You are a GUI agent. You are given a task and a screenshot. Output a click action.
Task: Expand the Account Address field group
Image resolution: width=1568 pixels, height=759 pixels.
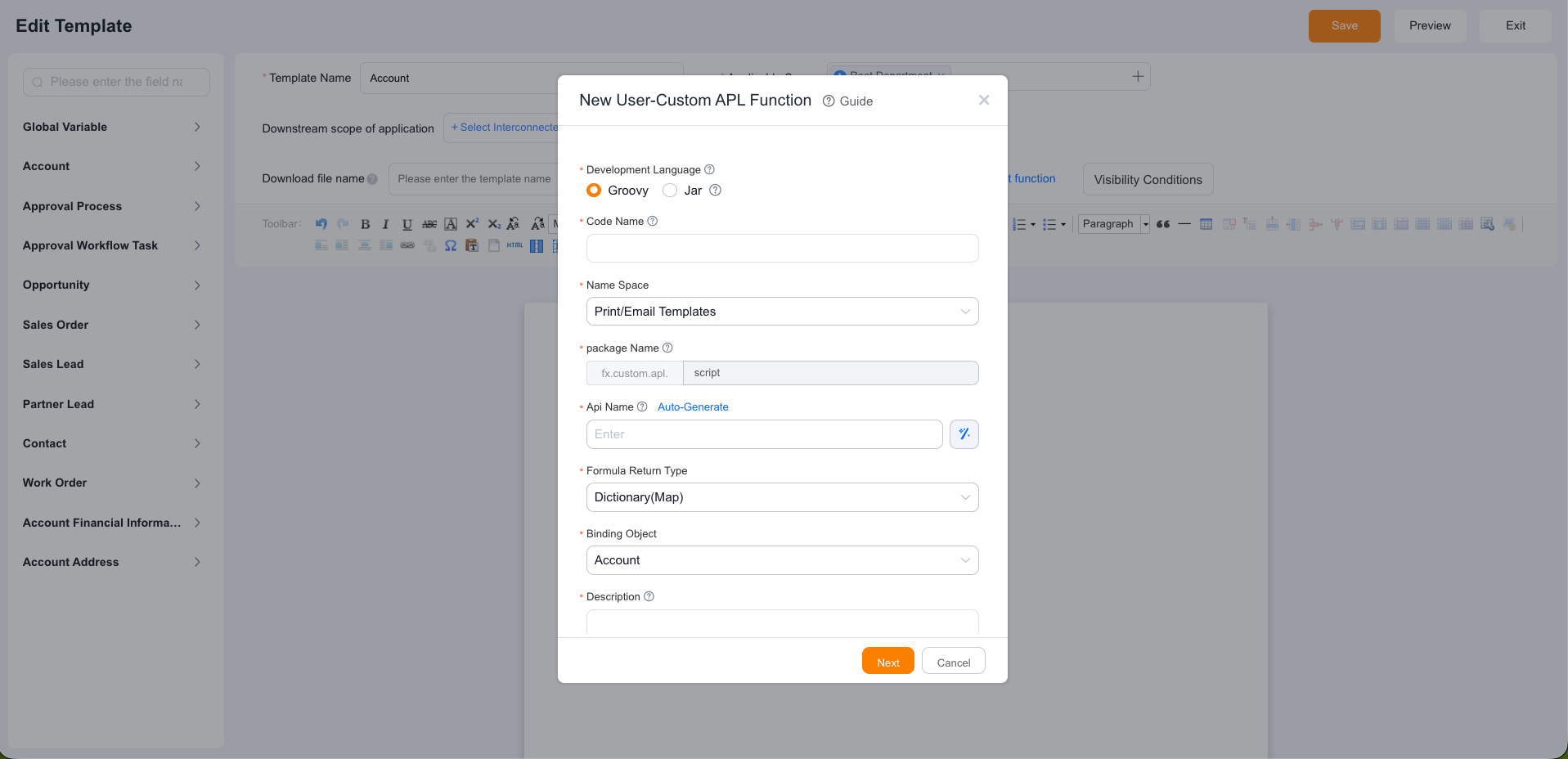coord(112,562)
